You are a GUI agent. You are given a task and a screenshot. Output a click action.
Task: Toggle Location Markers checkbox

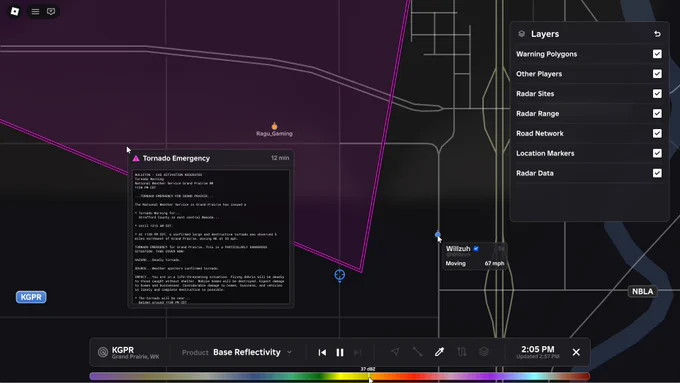coord(657,153)
